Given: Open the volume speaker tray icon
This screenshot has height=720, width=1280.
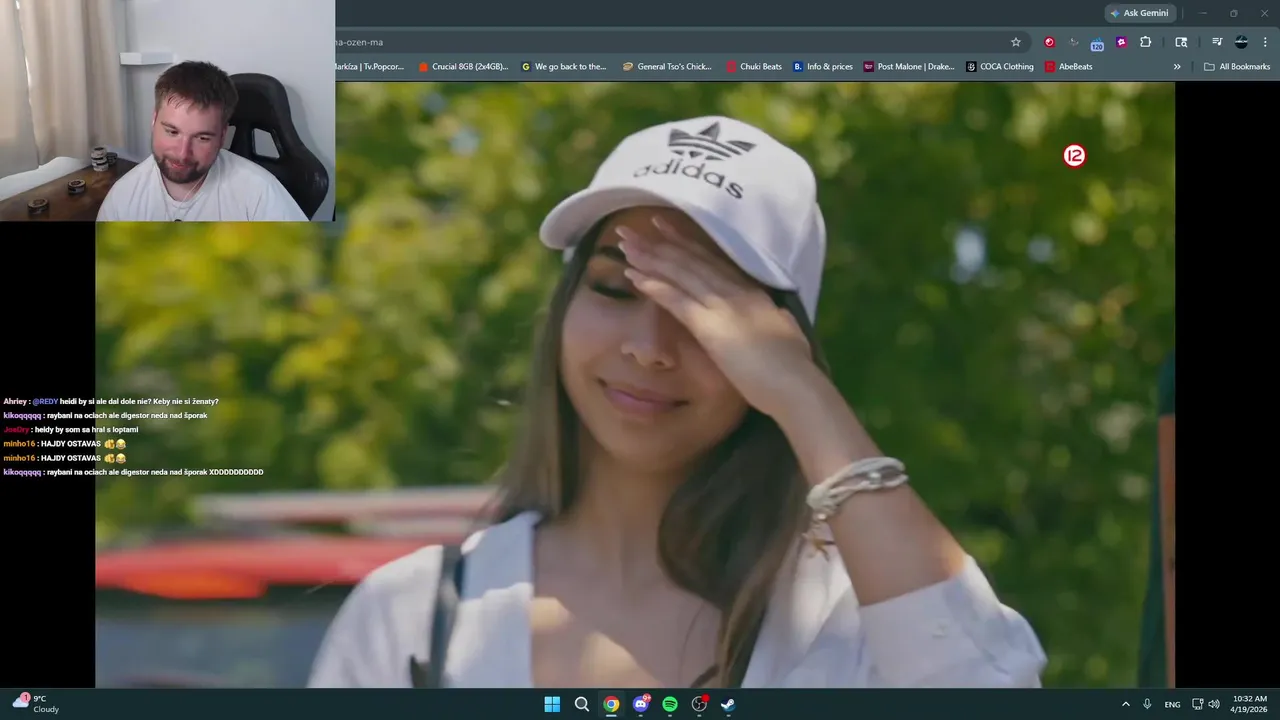Looking at the screenshot, I should [1214, 704].
